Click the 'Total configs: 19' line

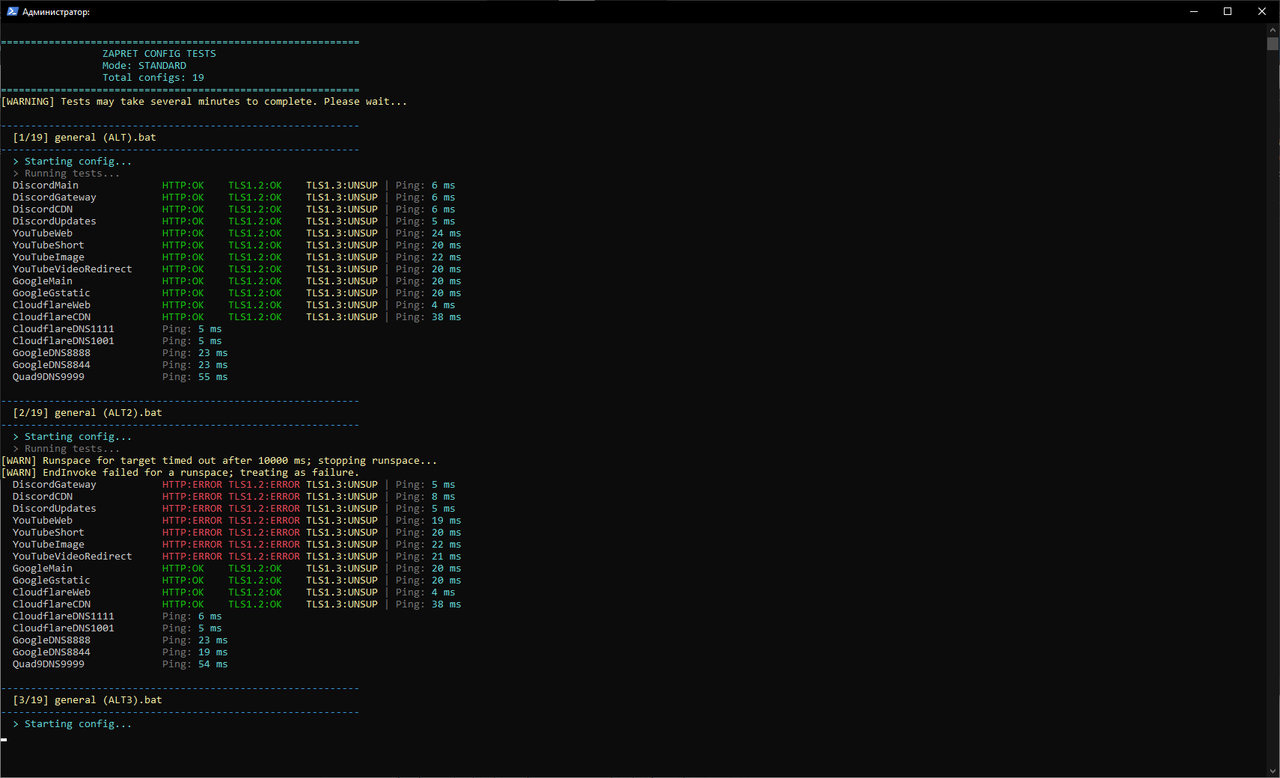[x=153, y=77]
